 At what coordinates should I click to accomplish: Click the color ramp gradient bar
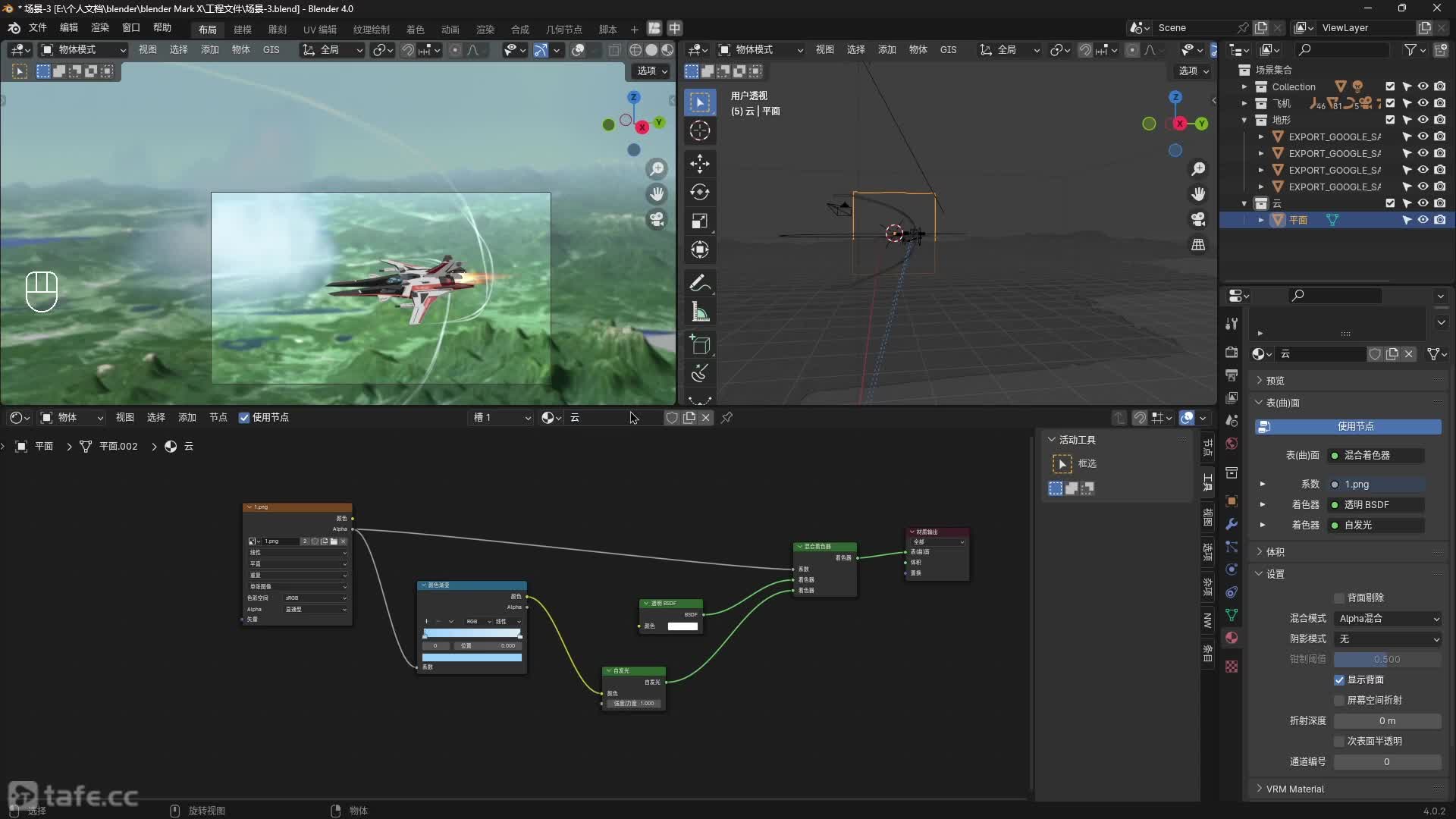(x=472, y=632)
